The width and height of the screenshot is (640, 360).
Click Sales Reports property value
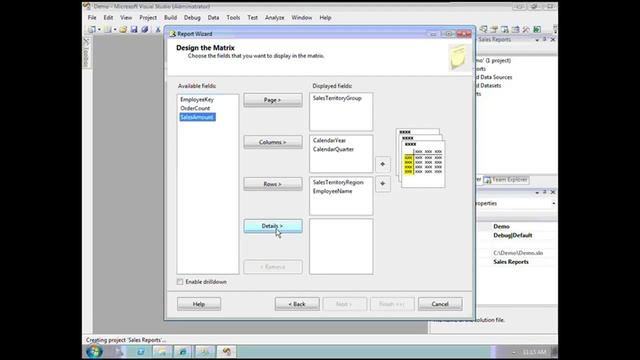(x=511, y=262)
